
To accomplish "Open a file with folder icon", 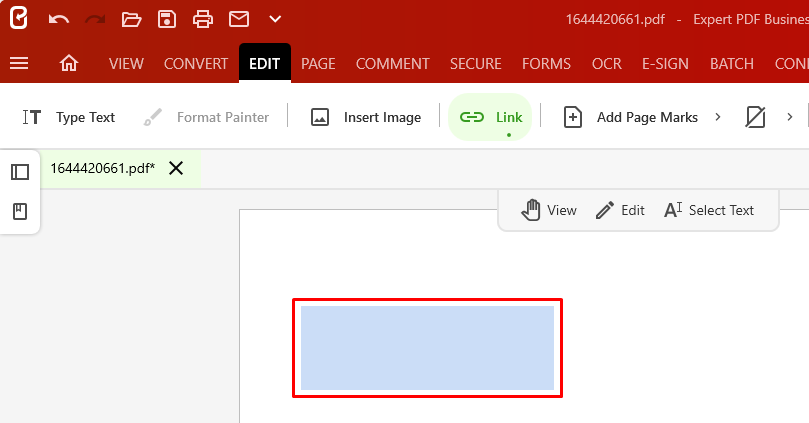I will pos(131,19).
